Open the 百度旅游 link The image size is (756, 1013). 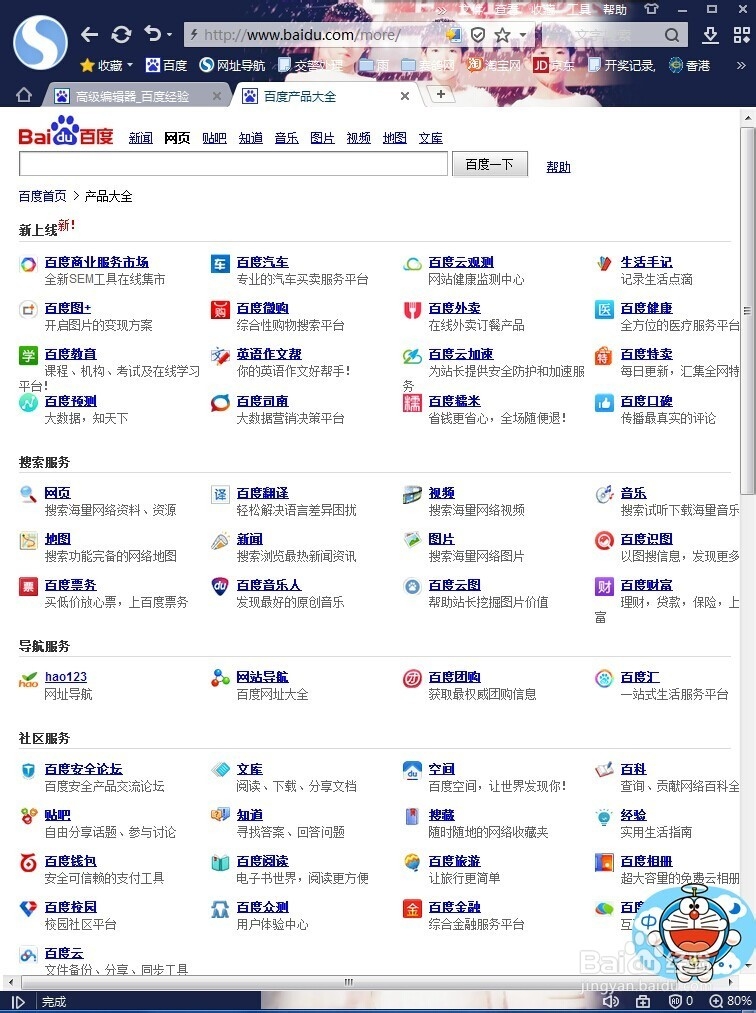[454, 861]
